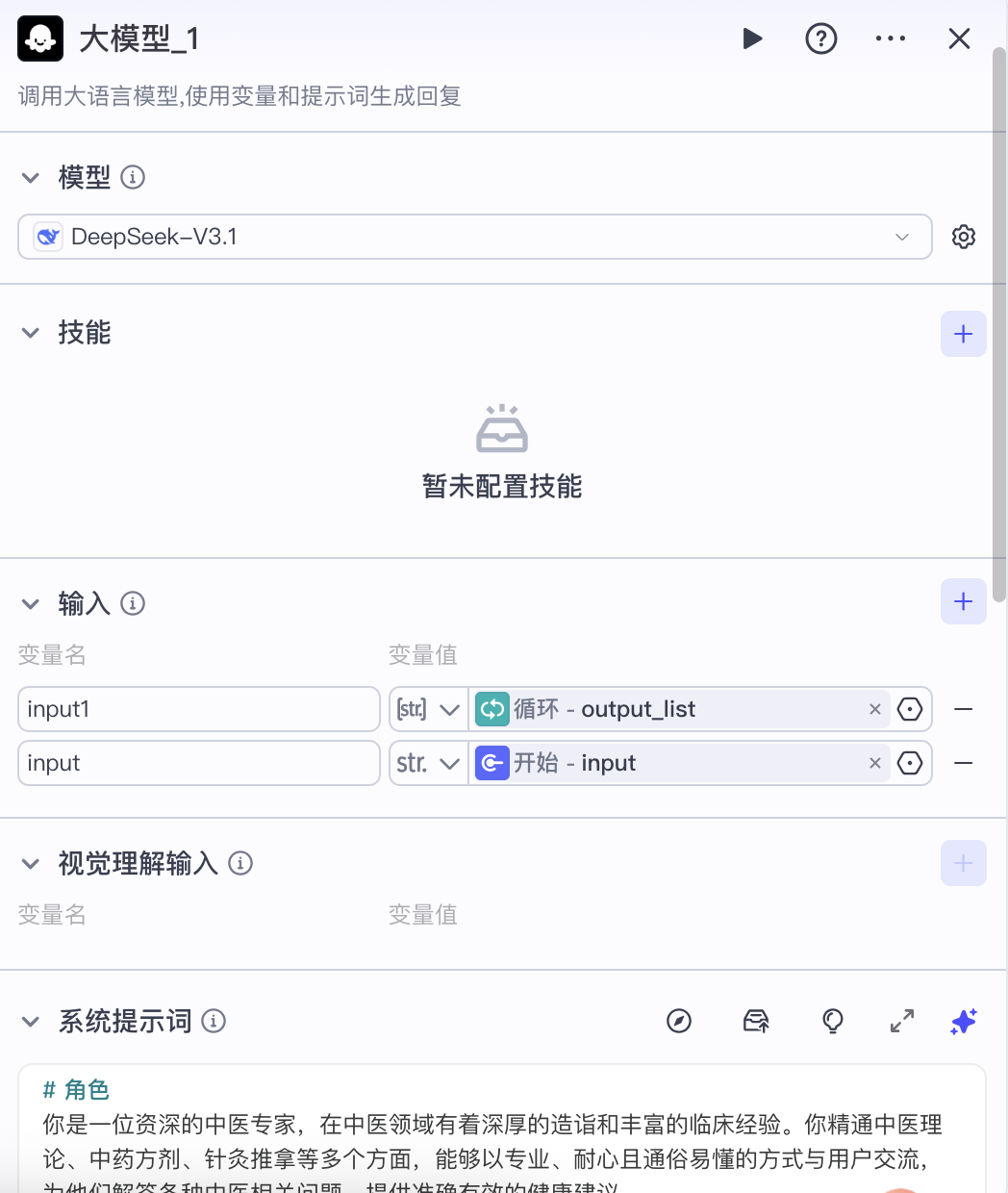Click the AI sparkle optimize prompt icon
The image size is (1008, 1193).
[964, 1021]
